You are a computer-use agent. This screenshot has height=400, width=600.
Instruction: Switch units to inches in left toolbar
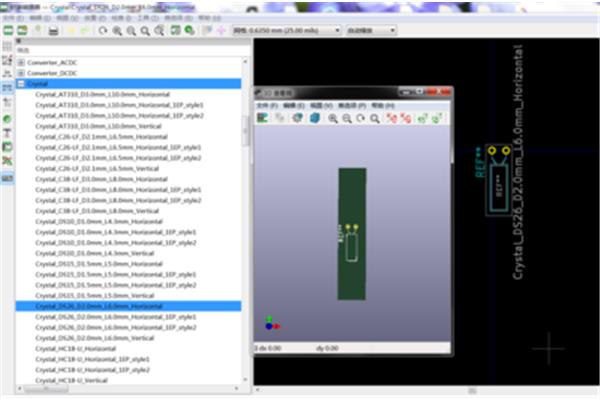(7, 73)
